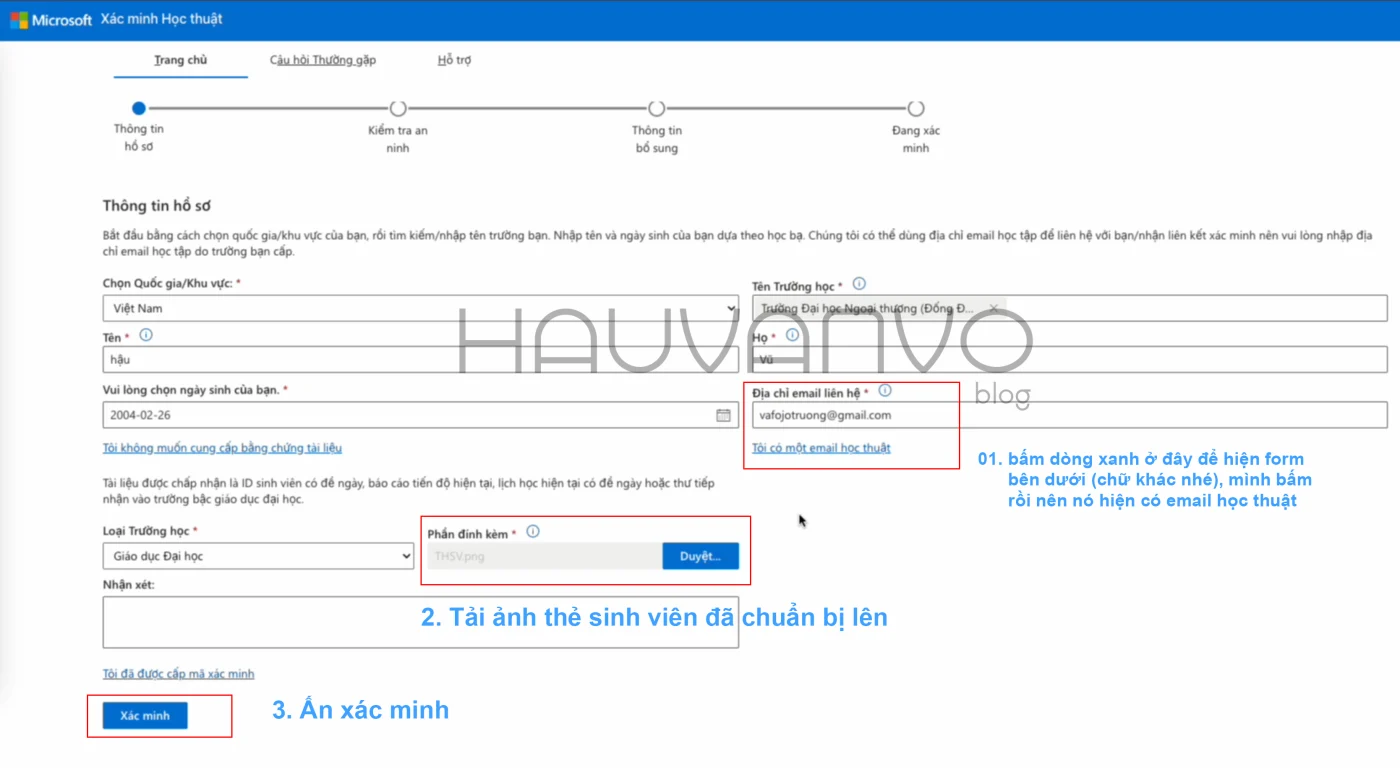Show info tooltip beside Họ field label
The width and height of the screenshot is (1400, 768).
[x=792, y=335]
